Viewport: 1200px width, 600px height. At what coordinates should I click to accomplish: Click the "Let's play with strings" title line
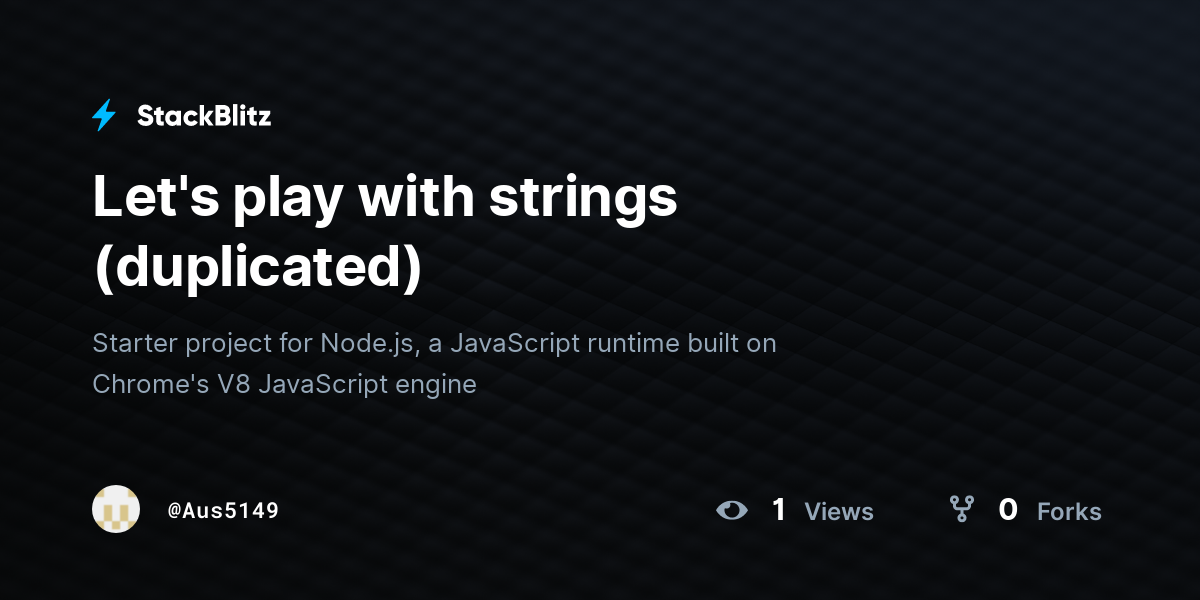coord(385,198)
